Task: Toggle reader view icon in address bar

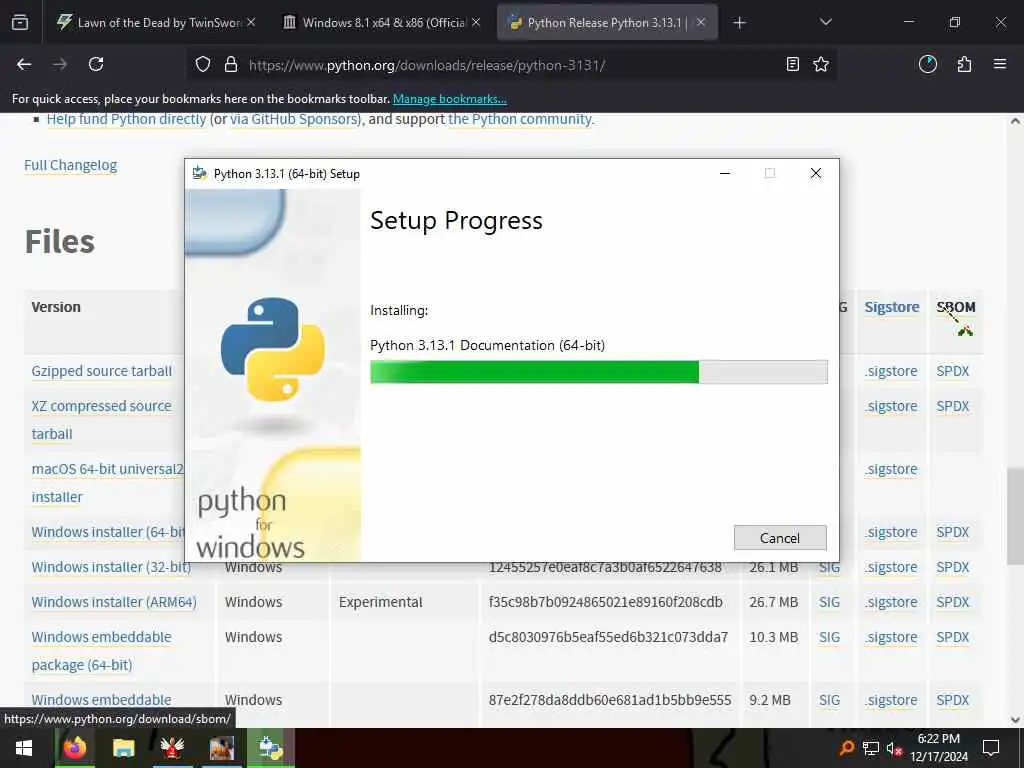Action: [792, 64]
